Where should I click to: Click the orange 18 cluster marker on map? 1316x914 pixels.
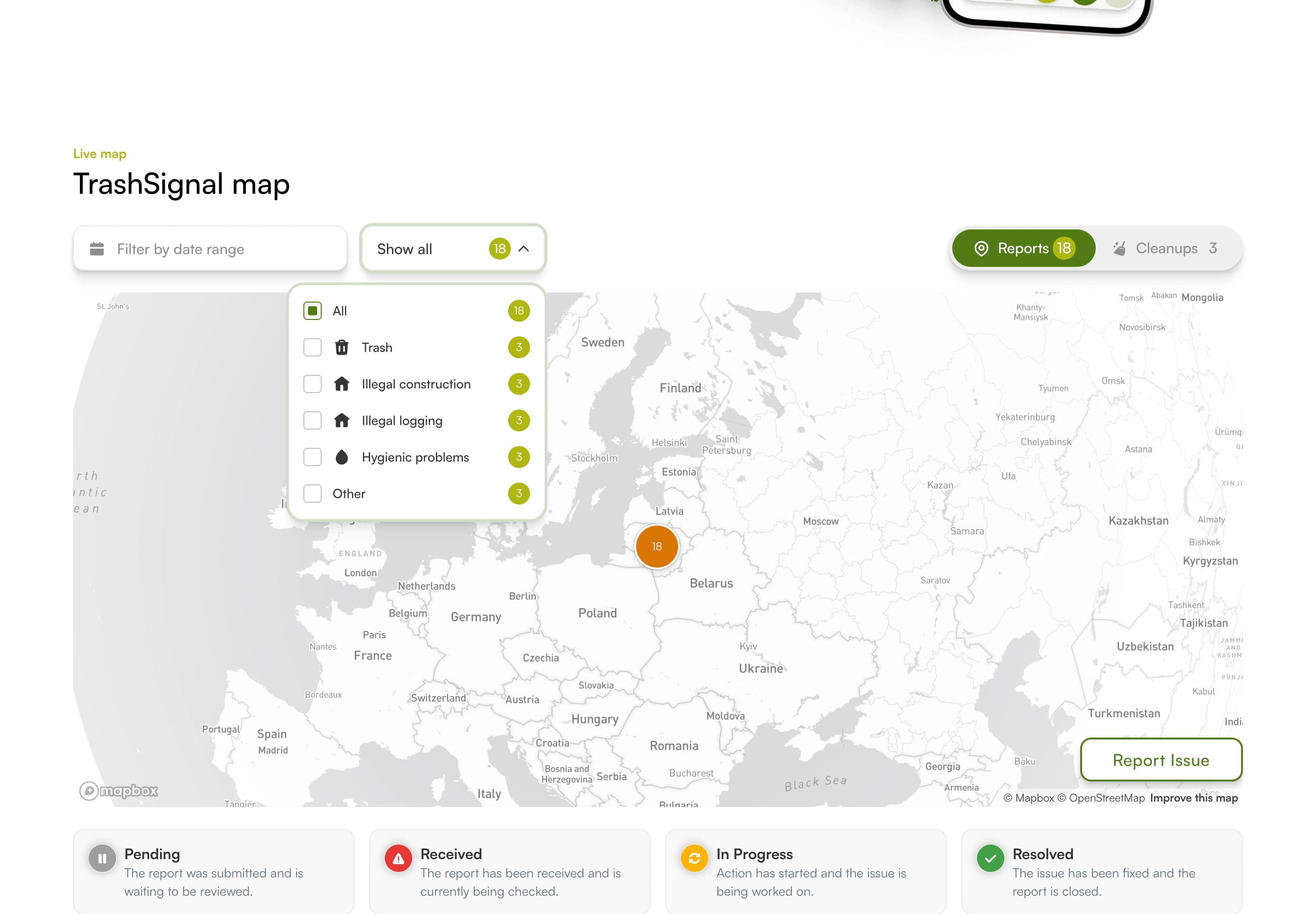pyautogui.click(x=656, y=546)
